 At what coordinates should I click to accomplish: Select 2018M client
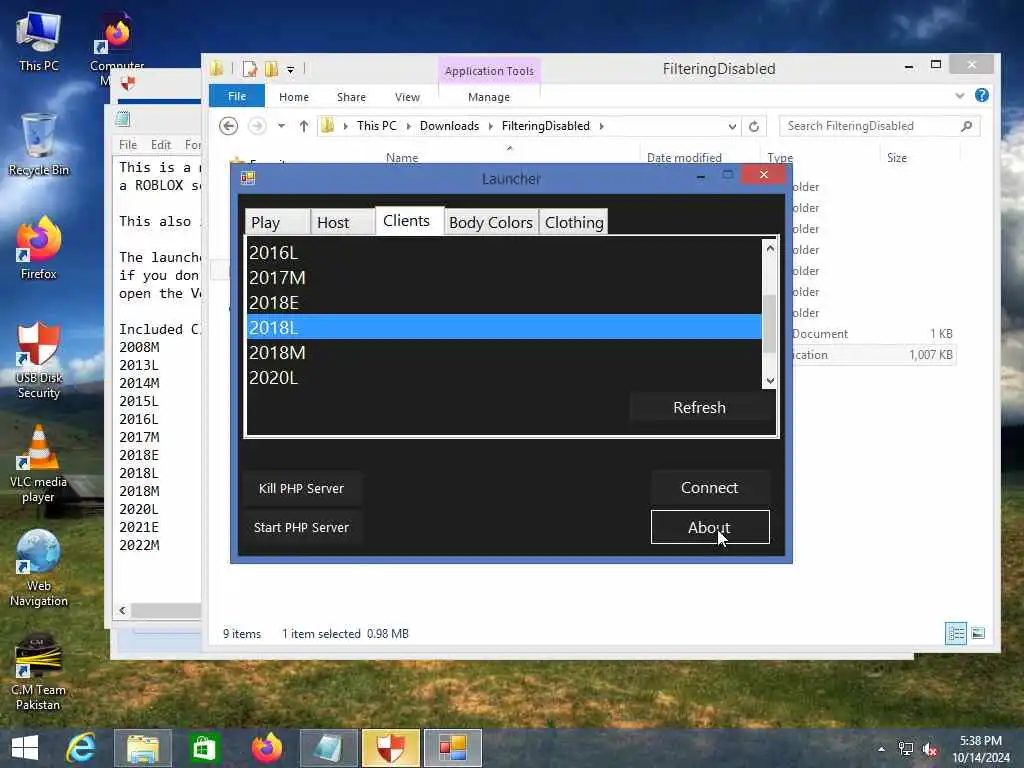pyautogui.click(x=504, y=353)
